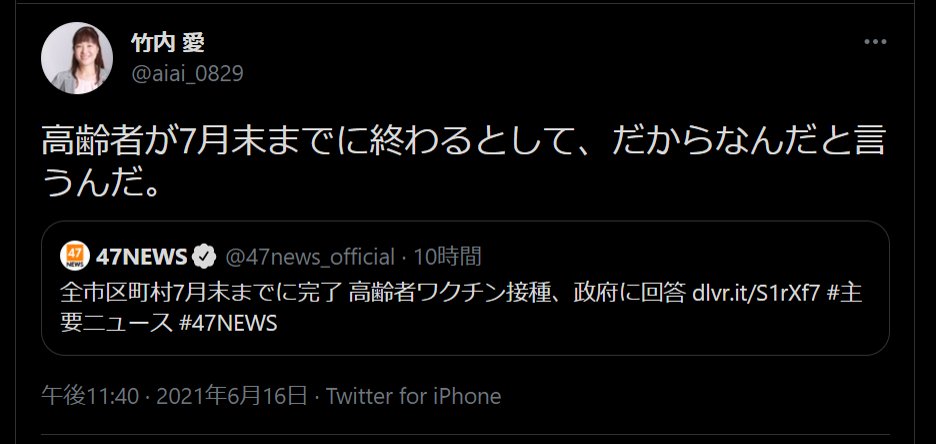Viewport: 936px width, 444px height.
Task: Open the three-dot more options menu
Action: click(875, 42)
